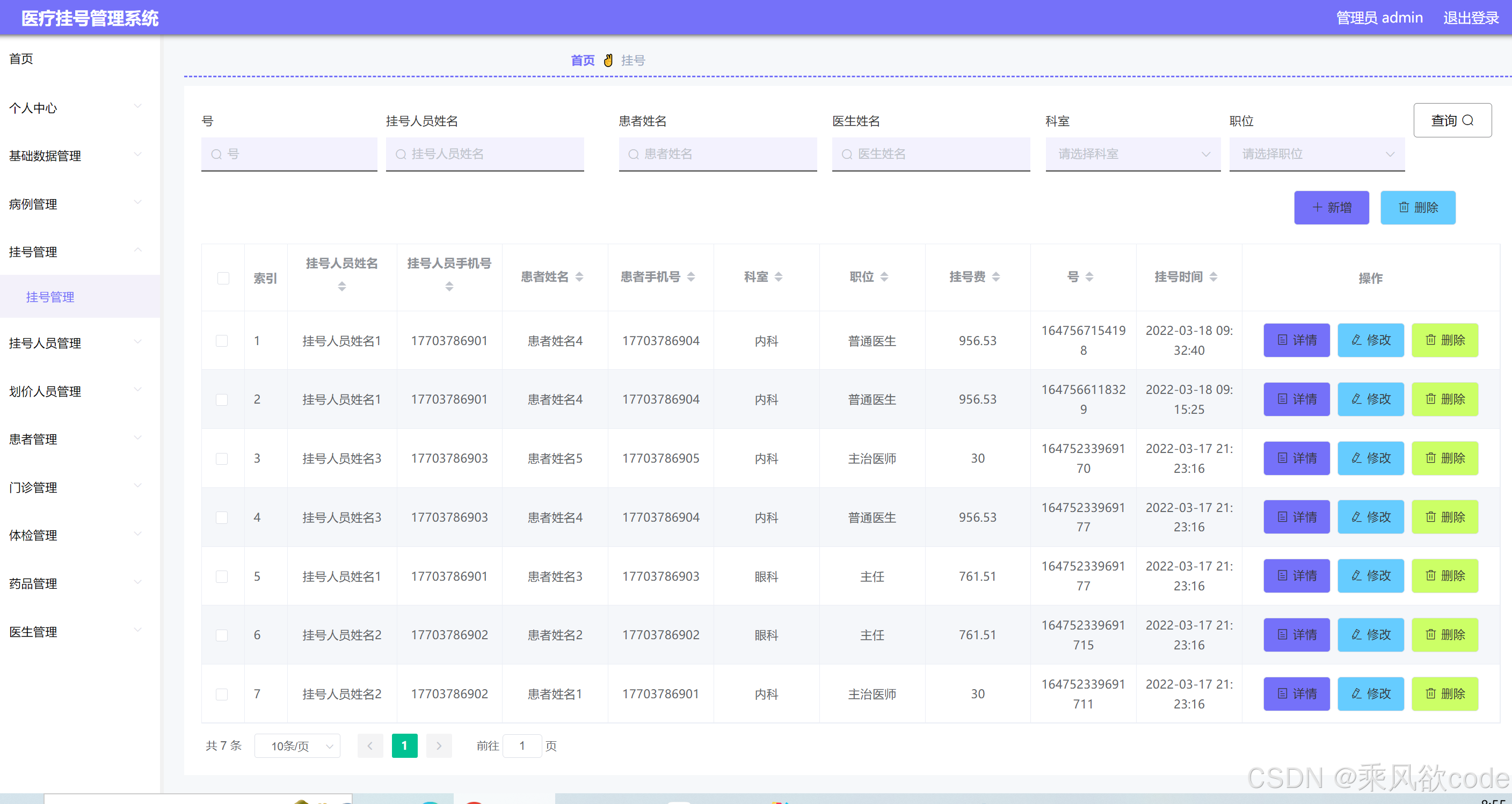Viewport: 1512px width, 804px height.
Task: Click 详情 button in row 4
Action: click(x=1296, y=517)
